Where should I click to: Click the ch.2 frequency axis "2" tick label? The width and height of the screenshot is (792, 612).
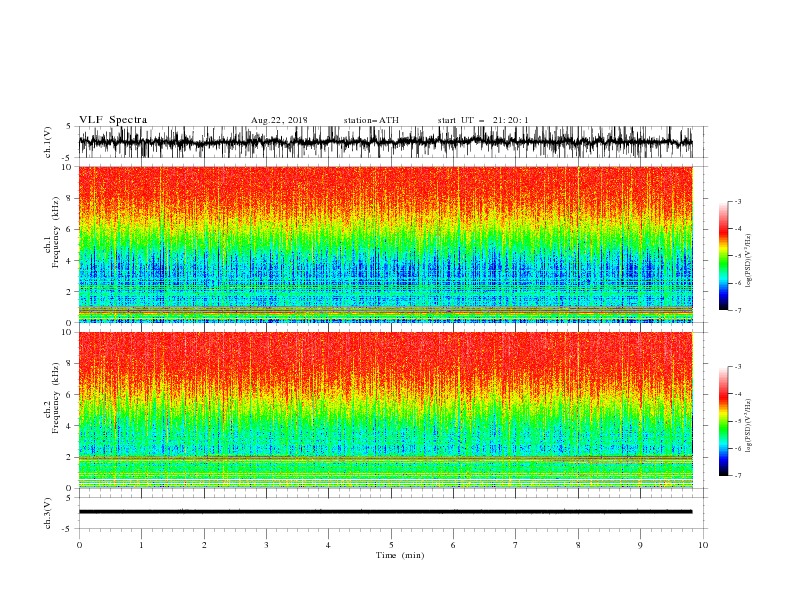[x=70, y=457]
